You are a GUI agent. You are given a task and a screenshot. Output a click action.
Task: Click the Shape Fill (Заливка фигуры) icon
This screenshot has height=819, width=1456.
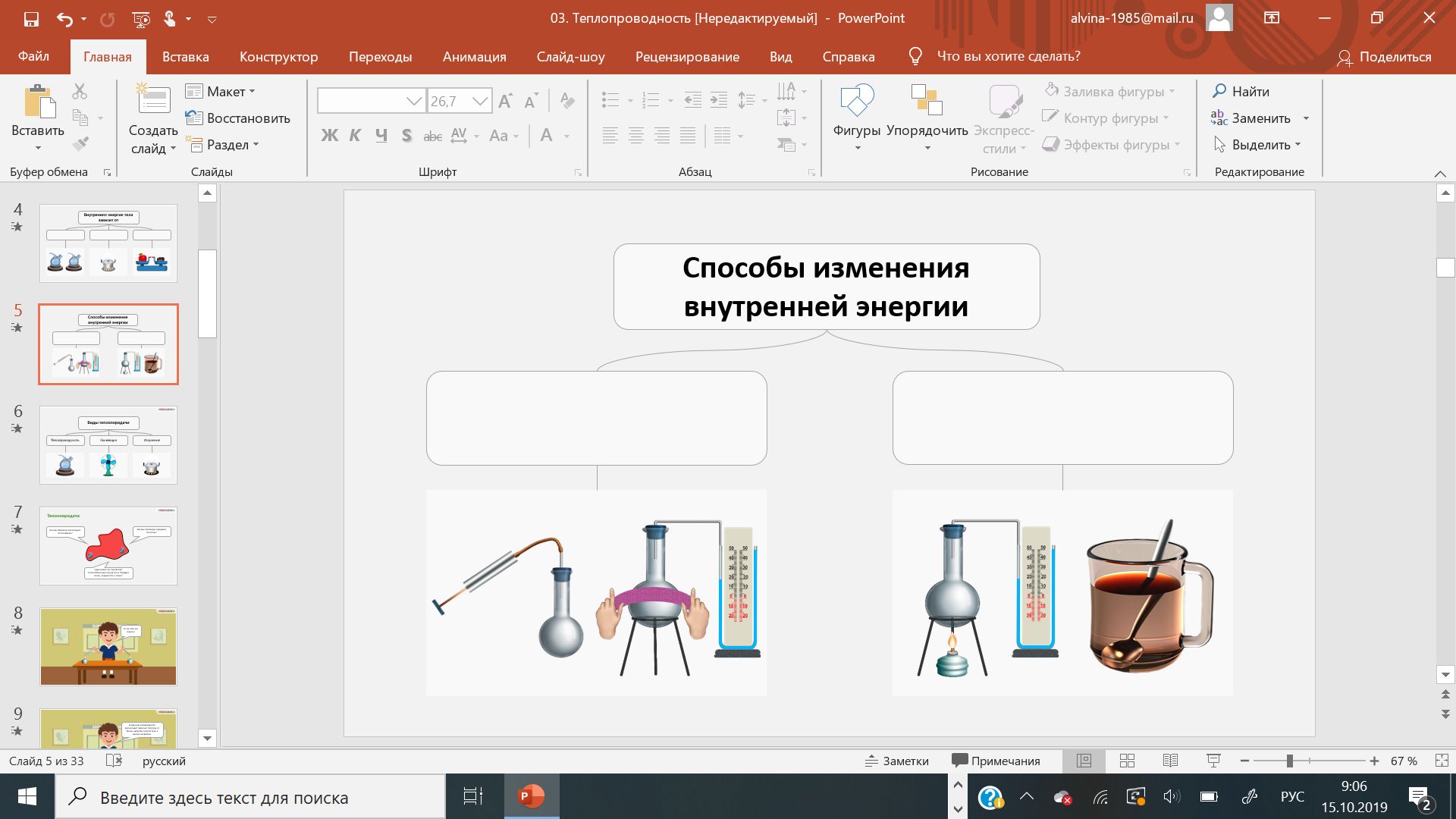(1051, 90)
